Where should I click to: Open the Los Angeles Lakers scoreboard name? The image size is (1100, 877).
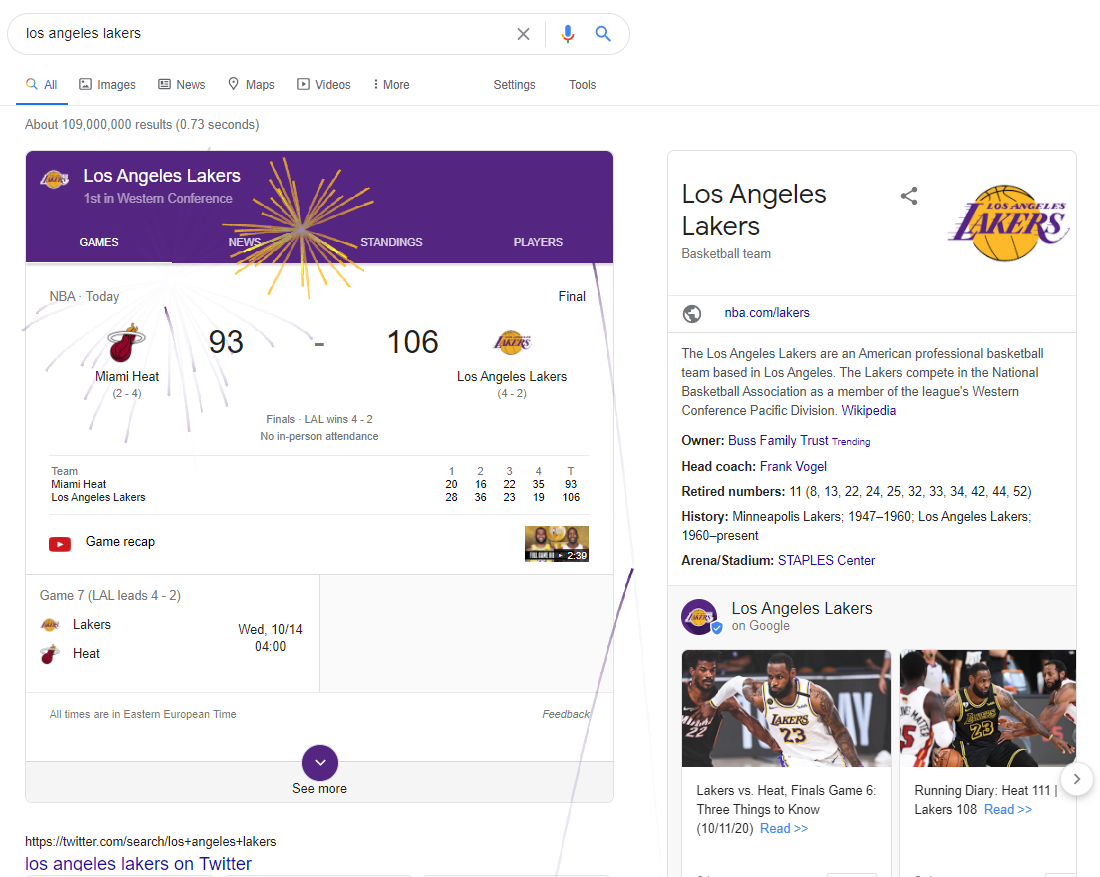[512, 377]
